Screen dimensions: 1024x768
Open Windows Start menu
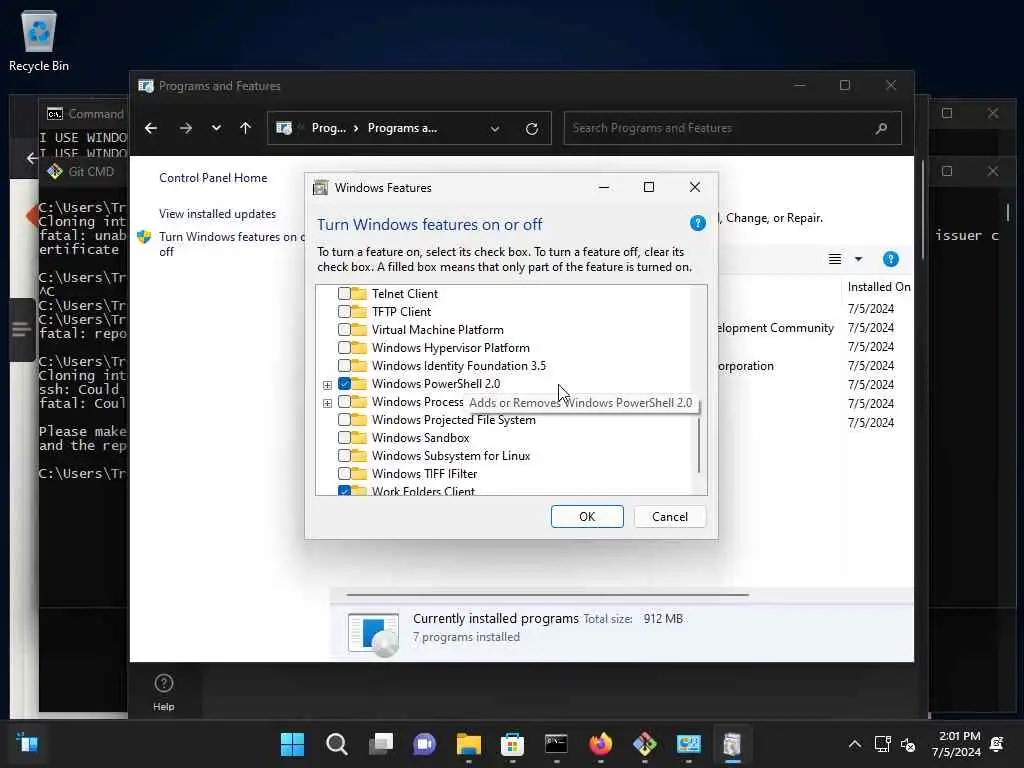pos(292,744)
